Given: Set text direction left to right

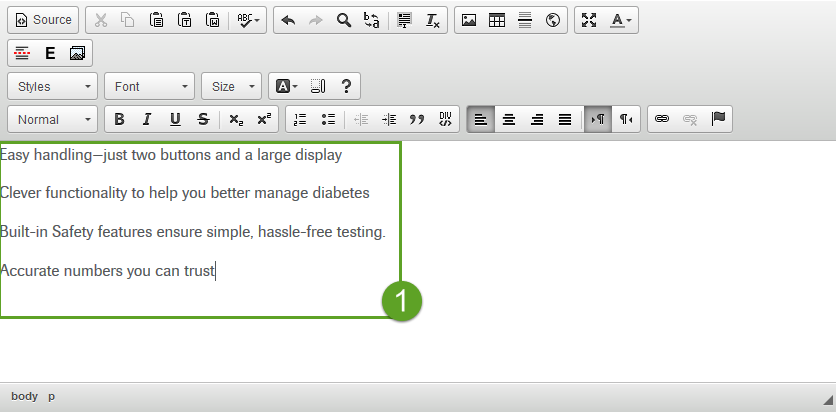Looking at the screenshot, I should [x=598, y=119].
